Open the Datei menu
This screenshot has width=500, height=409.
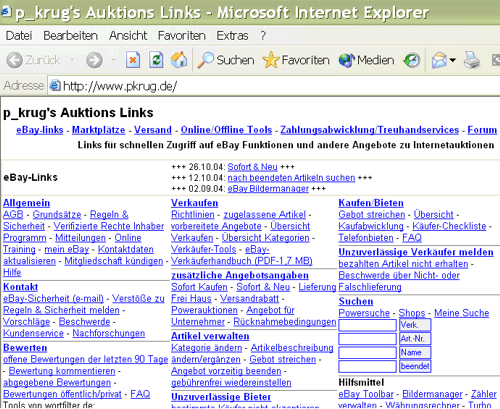pos(19,35)
